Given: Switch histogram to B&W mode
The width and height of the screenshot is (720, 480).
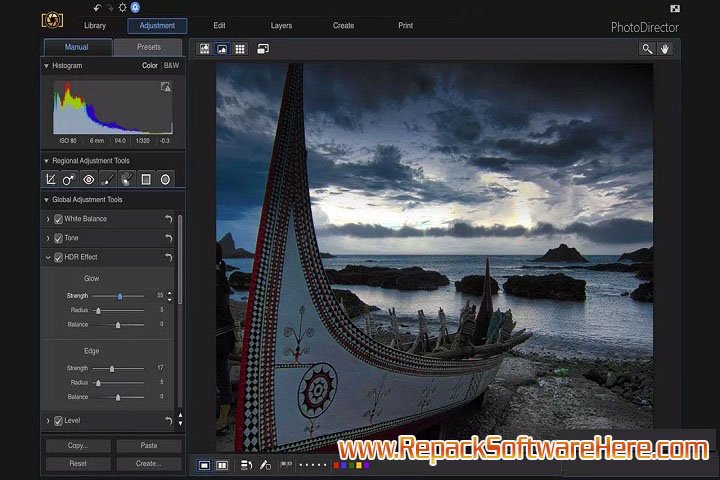Looking at the screenshot, I should click(171, 66).
